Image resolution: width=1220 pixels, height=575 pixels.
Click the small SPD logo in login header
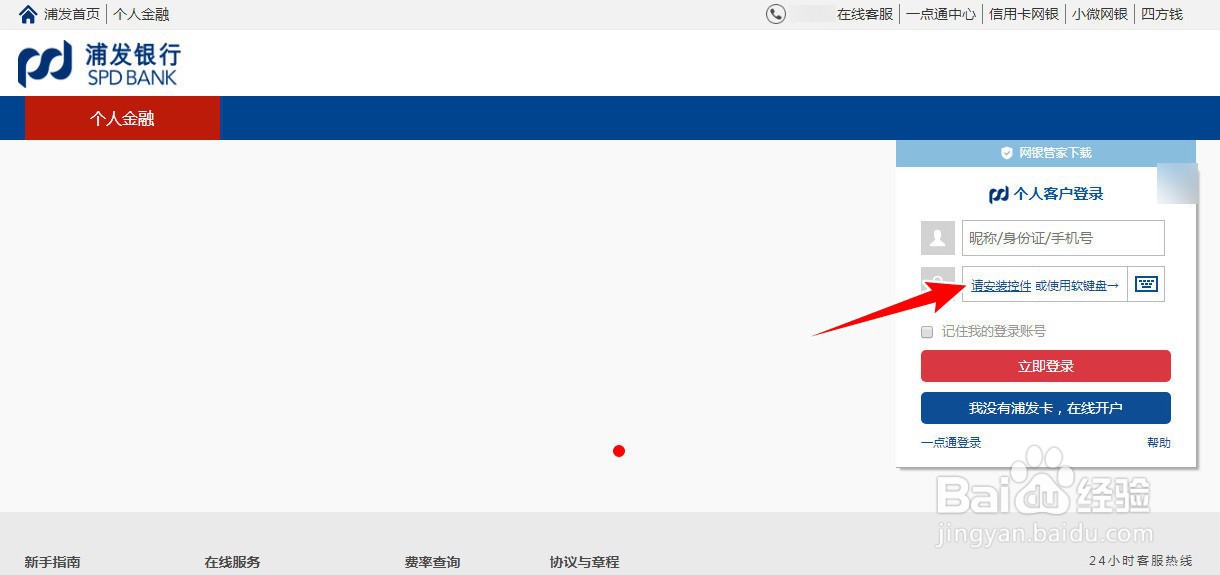coord(999,194)
